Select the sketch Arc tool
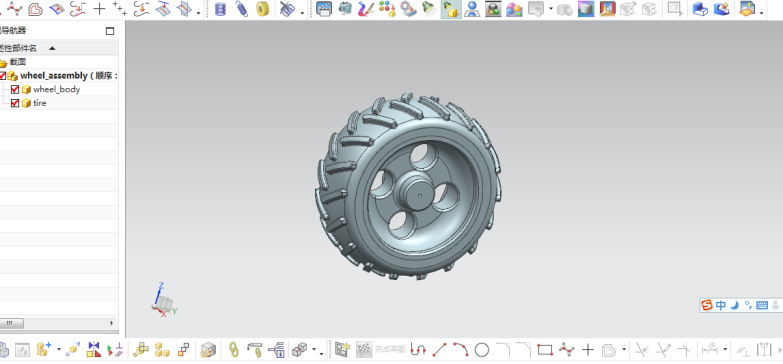783x364 pixels. point(460,350)
